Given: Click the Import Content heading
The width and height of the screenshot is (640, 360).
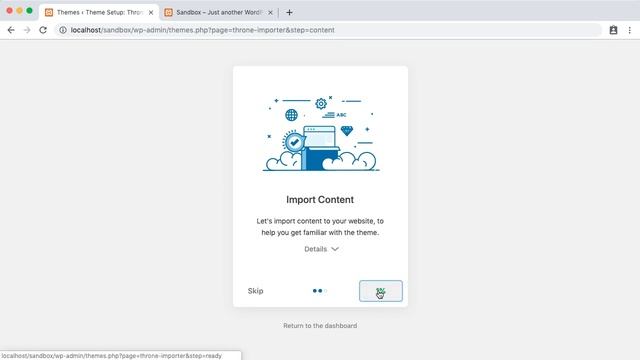Looking at the screenshot, I should 320,200.
